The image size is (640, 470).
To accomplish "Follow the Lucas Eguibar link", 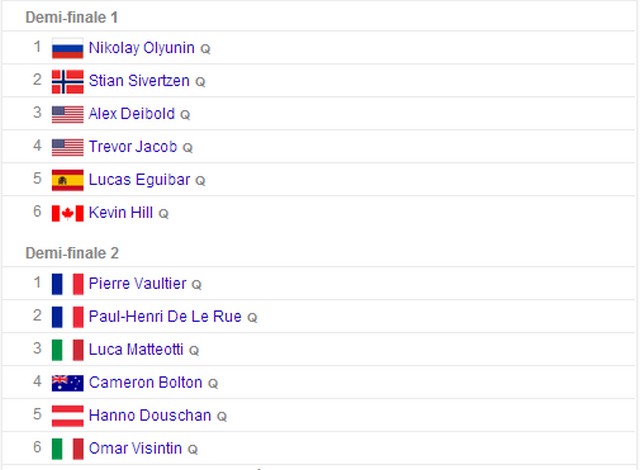I will tap(139, 180).
